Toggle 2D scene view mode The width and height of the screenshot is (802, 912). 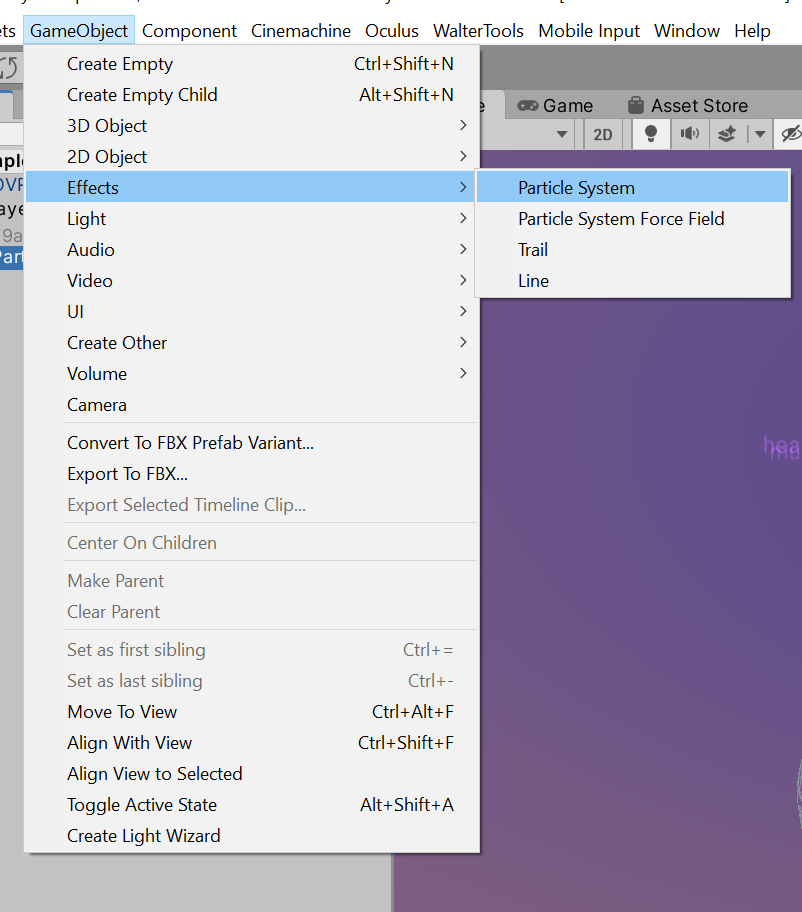[603, 134]
